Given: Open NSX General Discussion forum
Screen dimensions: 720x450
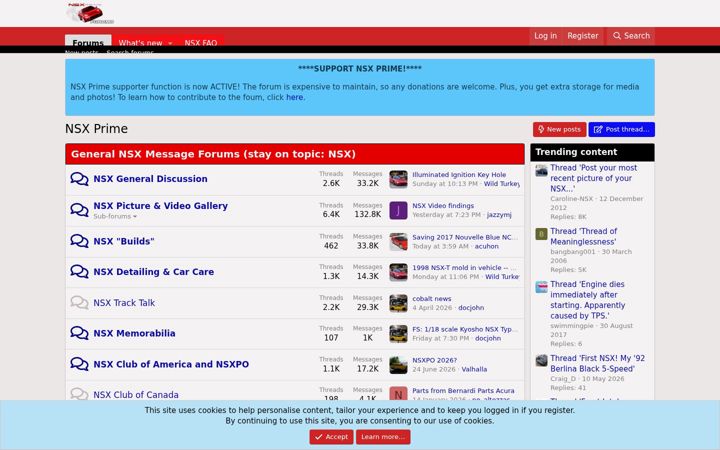Looking at the screenshot, I should point(150,179).
